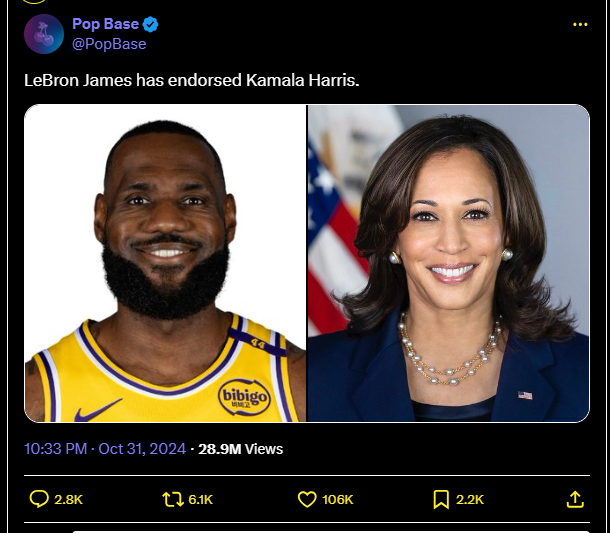Image resolution: width=610 pixels, height=533 pixels.
Task: Bookmark this post using the bookmark icon
Action: 441,499
